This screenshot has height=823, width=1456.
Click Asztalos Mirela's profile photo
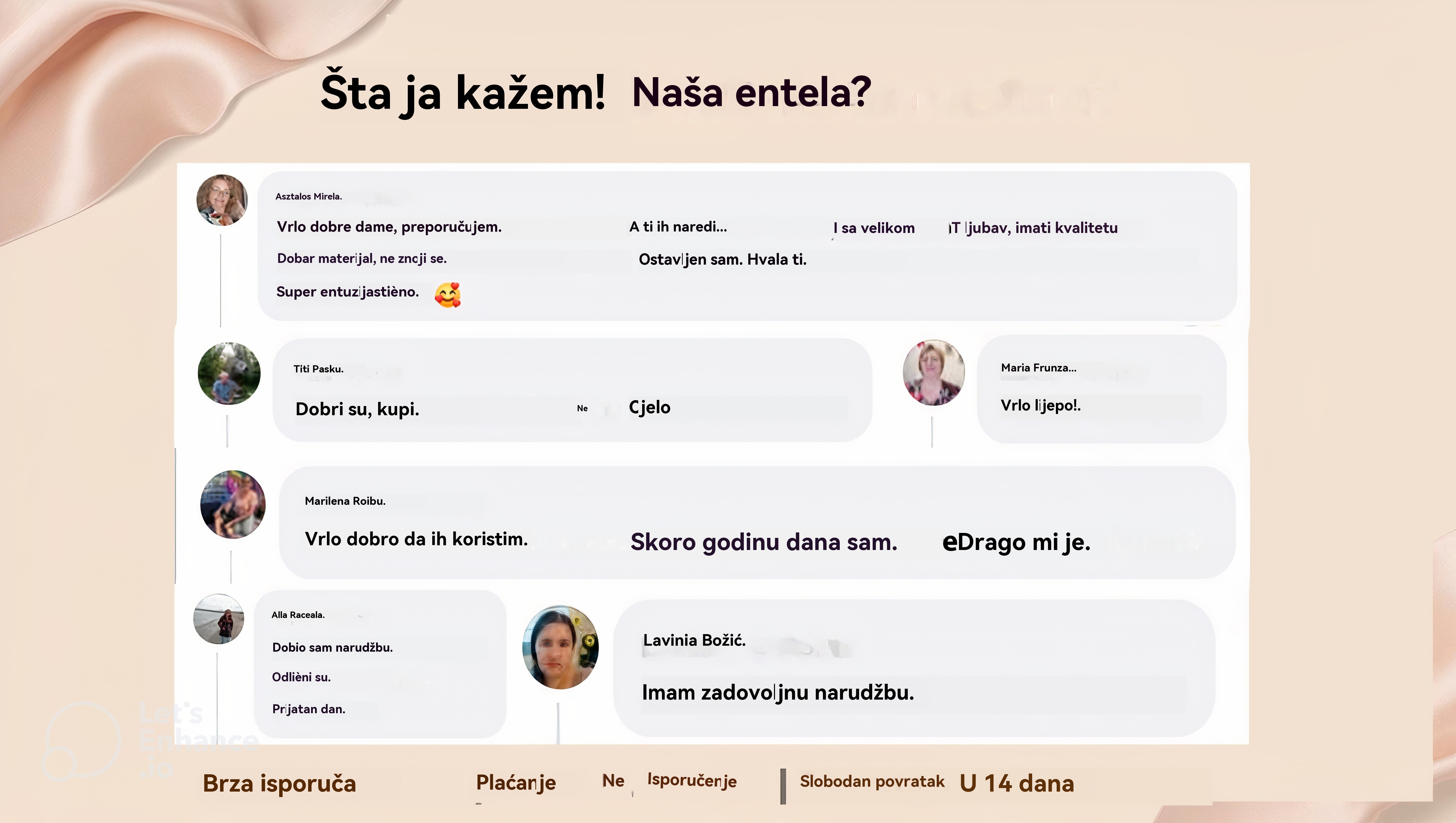coord(222,200)
